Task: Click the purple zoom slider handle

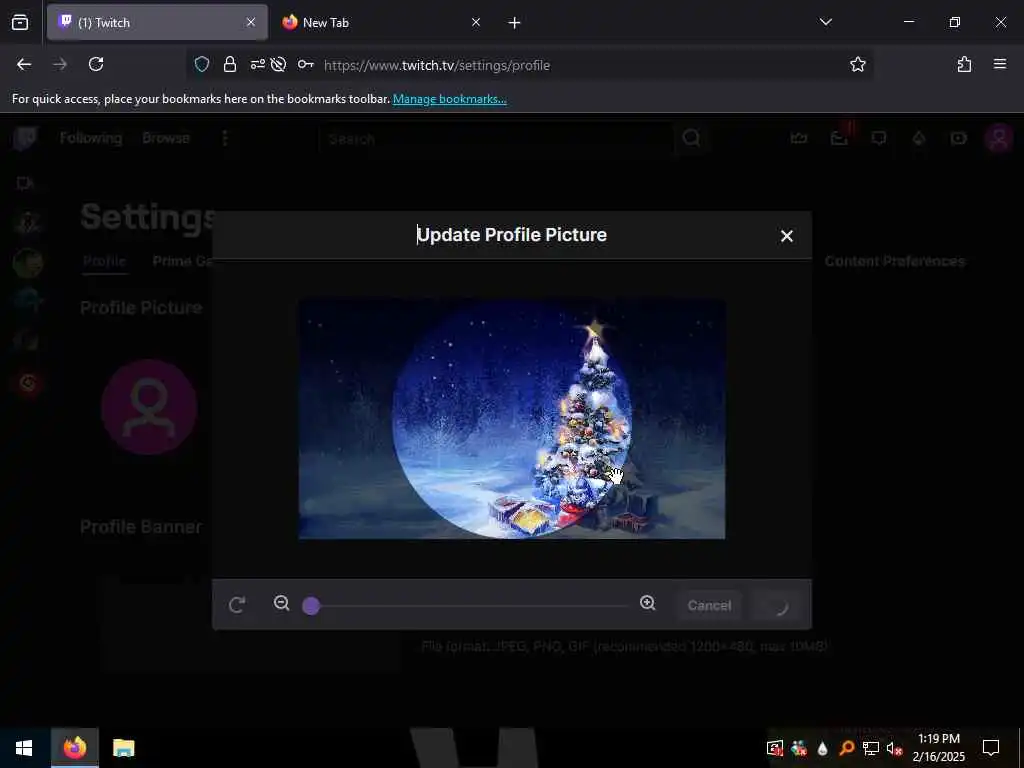Action: pyautogui.click(x=312, y=606)
